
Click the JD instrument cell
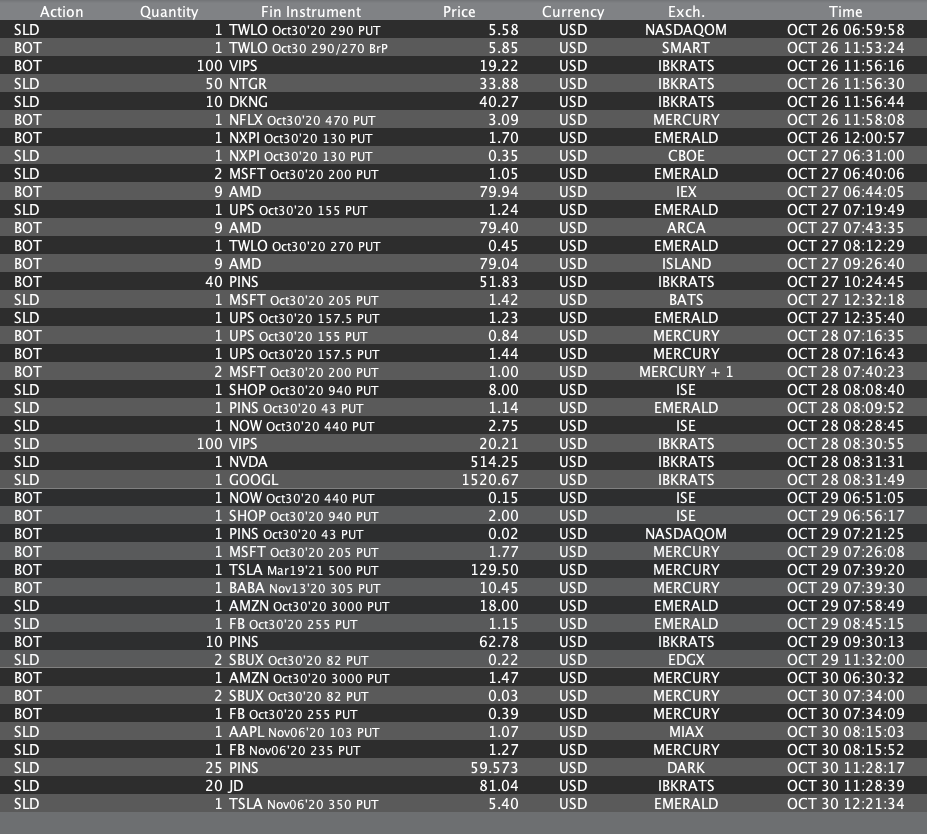click(236, 786)
